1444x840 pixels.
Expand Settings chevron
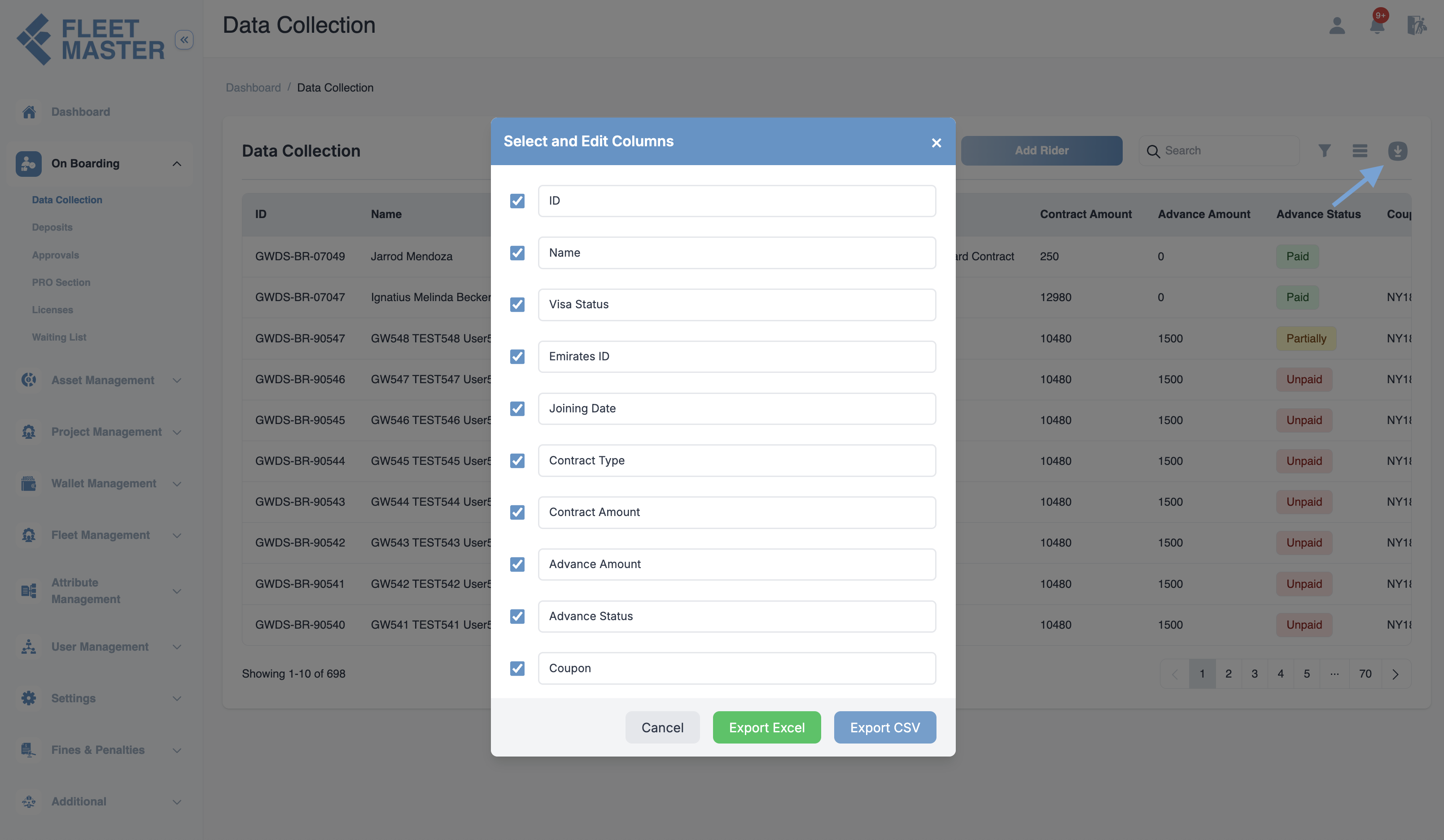pos(177,699)
